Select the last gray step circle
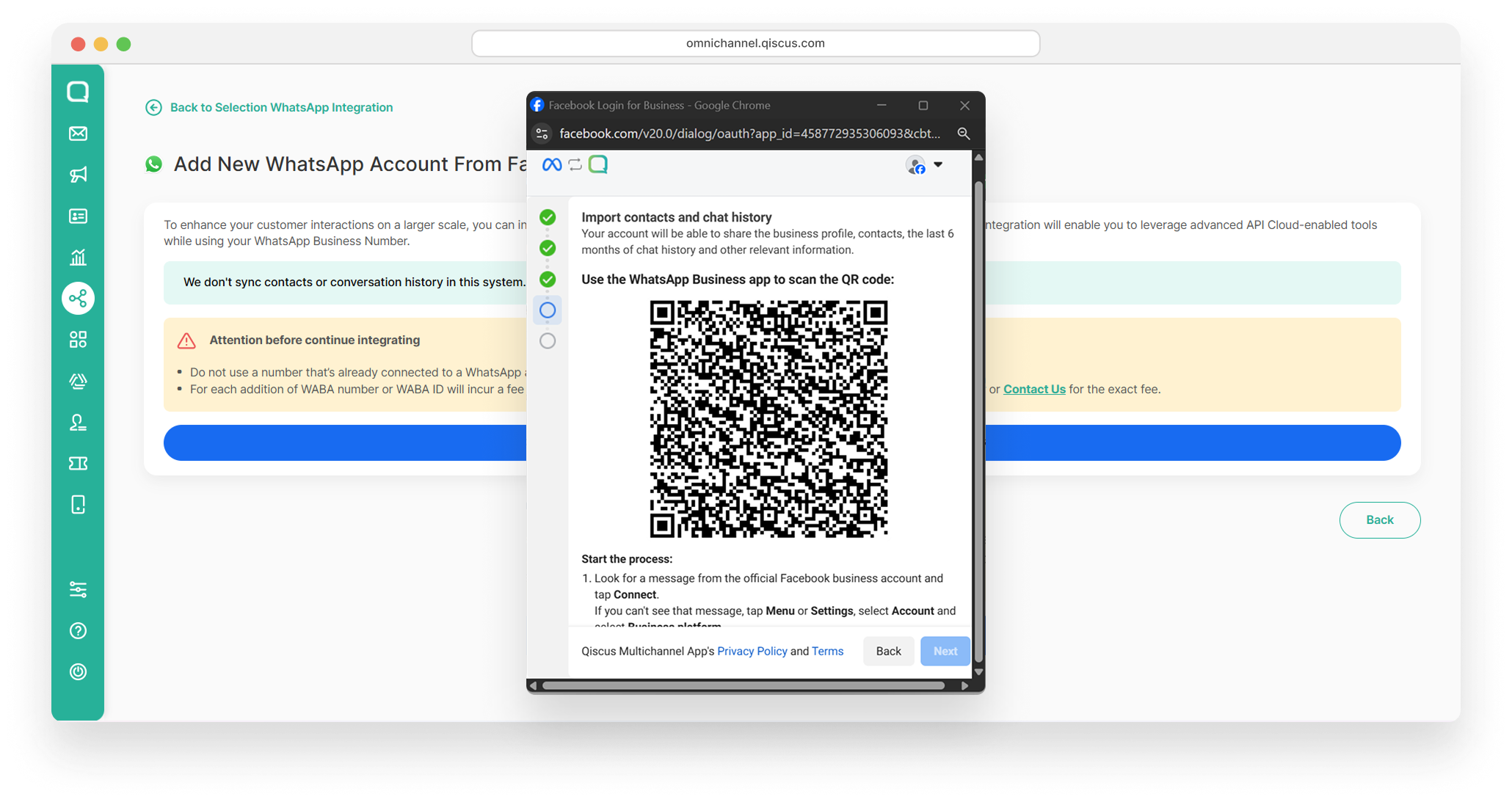The height and width of the screenshot is (802, 1512). (x=548, y=340)
